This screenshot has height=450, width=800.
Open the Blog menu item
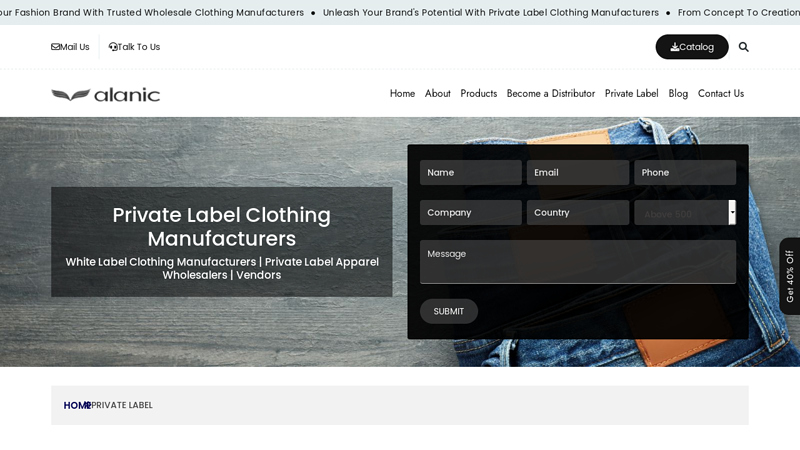click(x=678, y=93)
